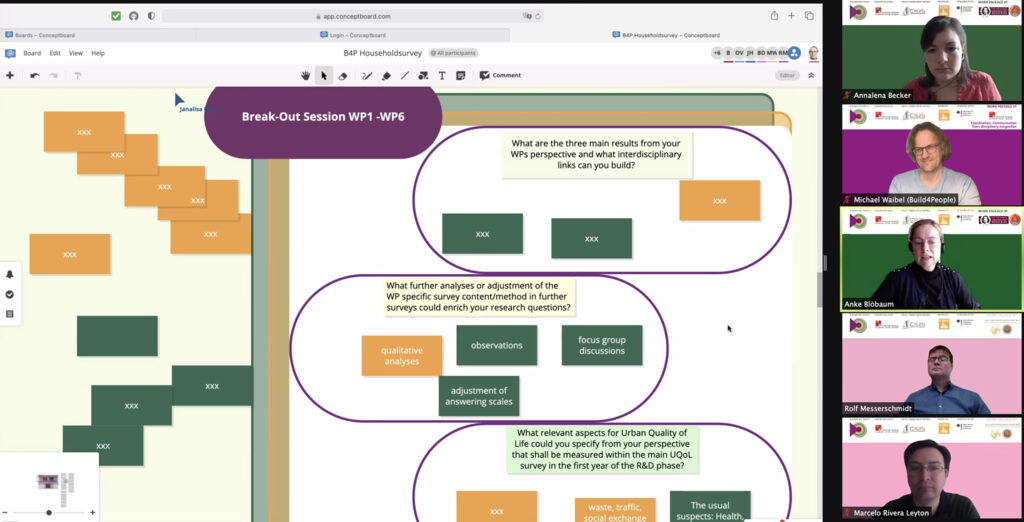1024x522 pixels.
Task: Collapse the toolbar with double chevron
Action: (811, 76)
